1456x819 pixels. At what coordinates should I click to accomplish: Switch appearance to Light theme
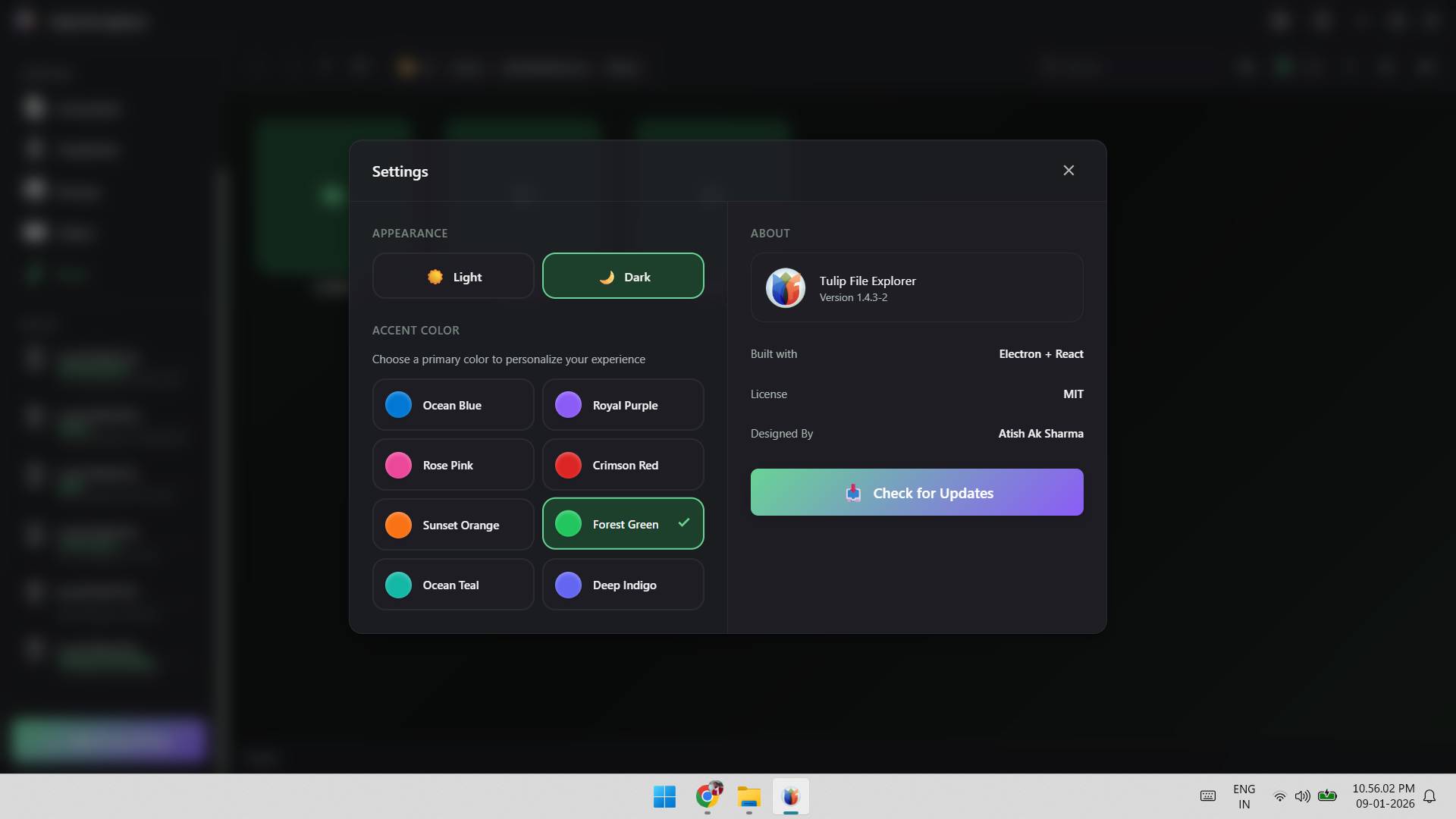pos(452,276)
